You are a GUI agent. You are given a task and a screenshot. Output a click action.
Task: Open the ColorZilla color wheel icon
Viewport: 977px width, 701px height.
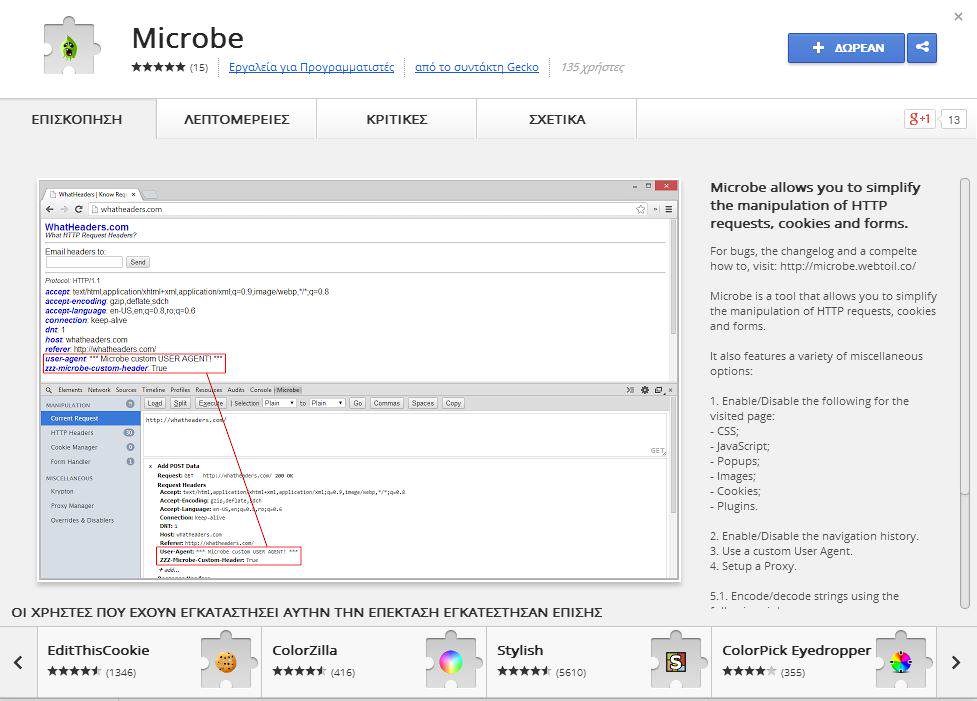tap(451, 660)
